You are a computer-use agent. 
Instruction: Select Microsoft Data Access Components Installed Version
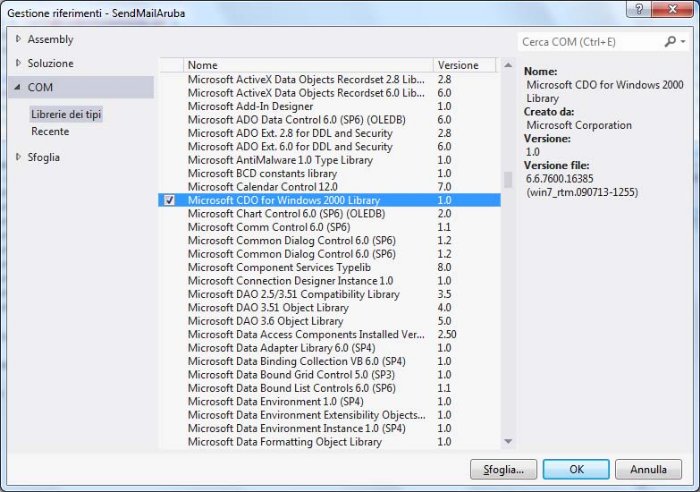pos(329,334)
